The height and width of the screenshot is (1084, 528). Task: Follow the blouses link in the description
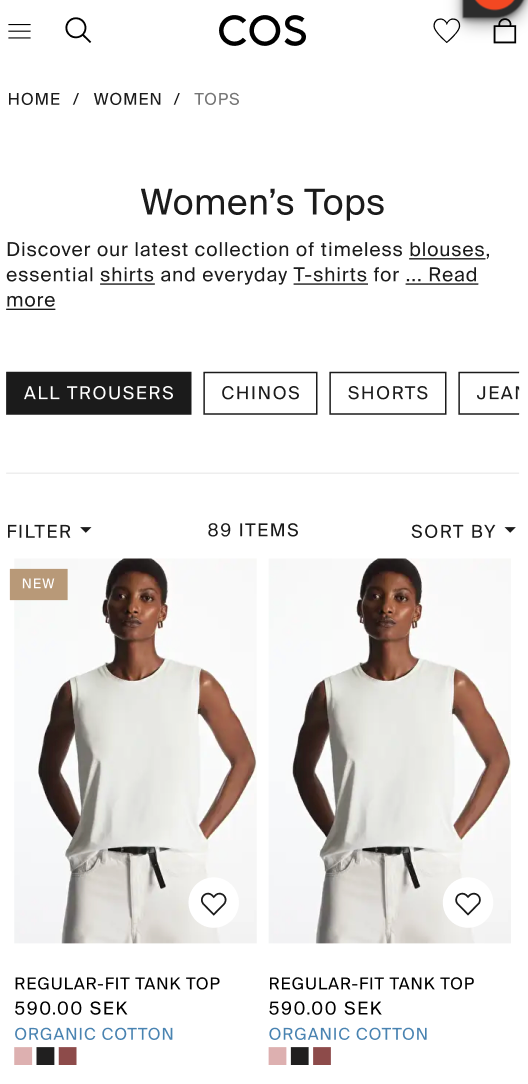(x=447, y=249)
